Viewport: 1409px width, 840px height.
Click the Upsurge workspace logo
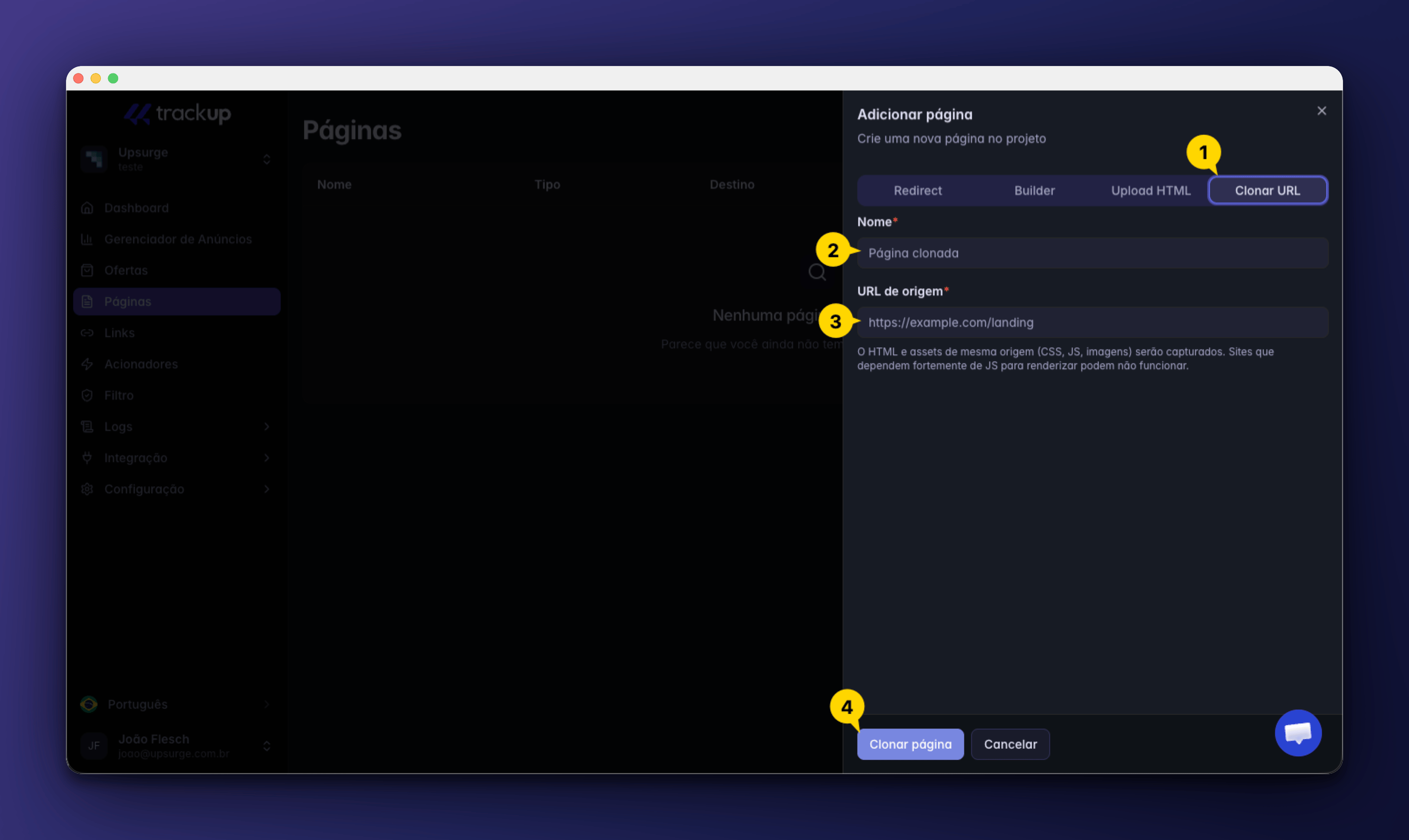94,159
